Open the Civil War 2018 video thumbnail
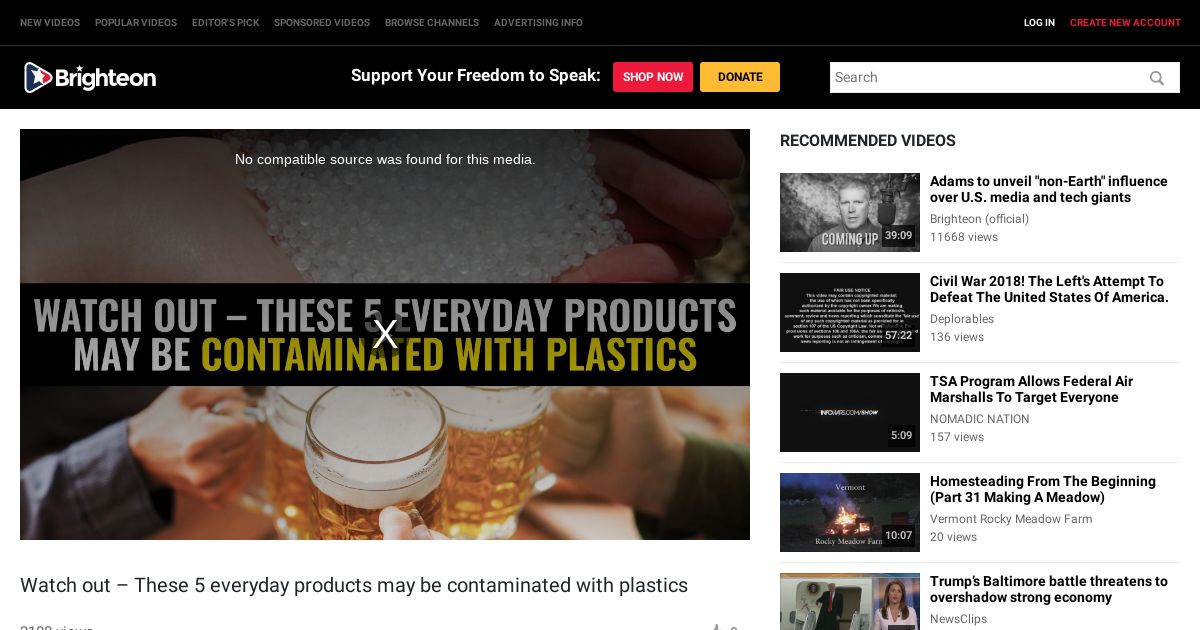 [x=850, y=312]
